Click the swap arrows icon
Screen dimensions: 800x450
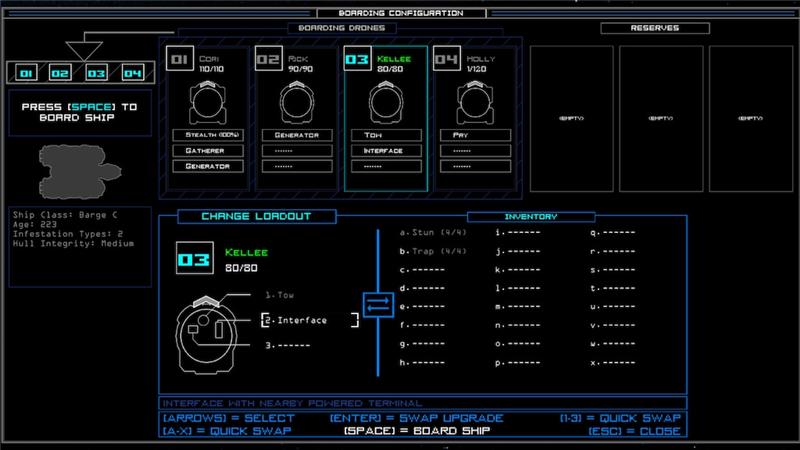(x=378, y=304)
